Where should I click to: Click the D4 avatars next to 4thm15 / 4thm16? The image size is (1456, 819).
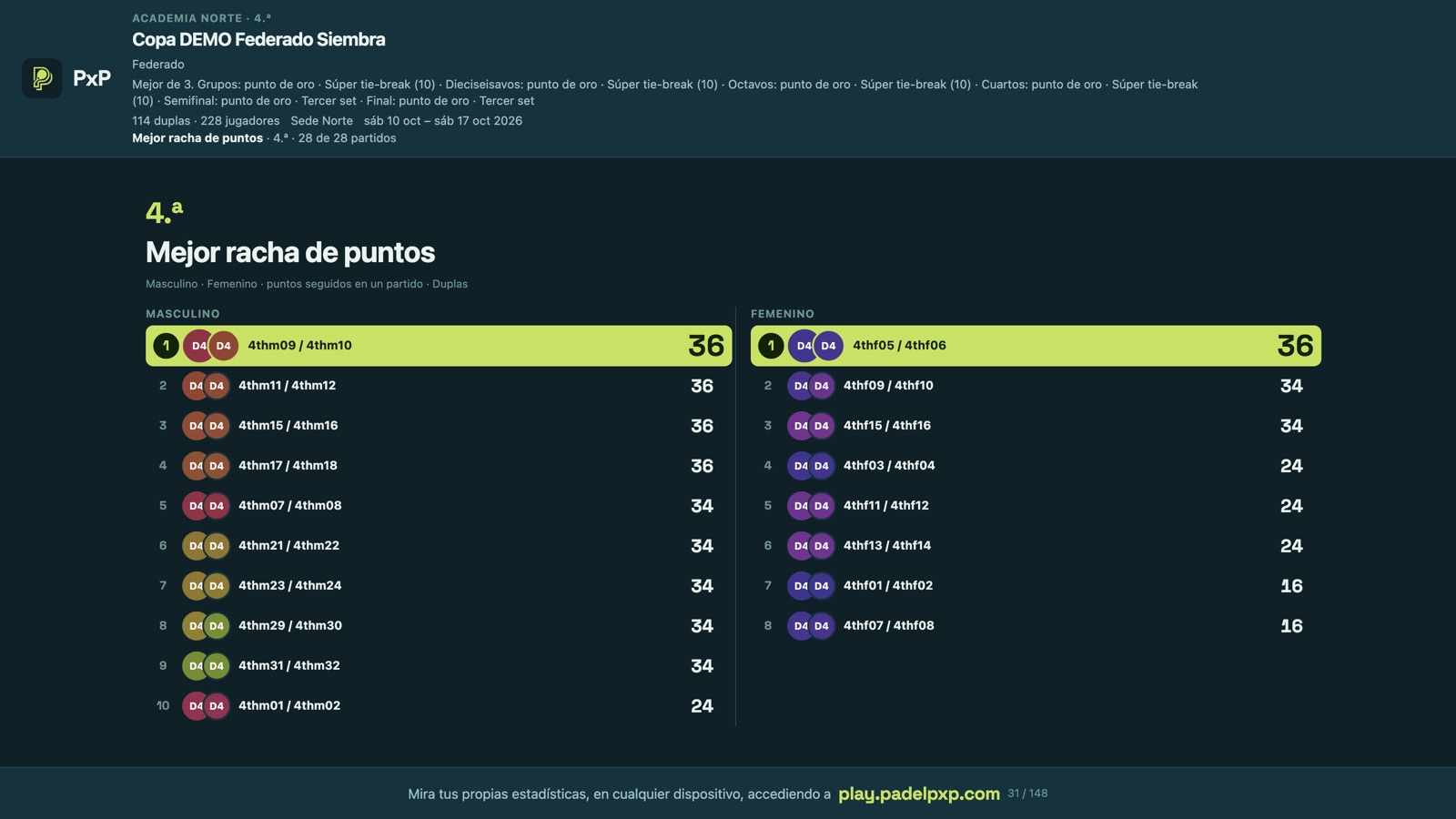[x=206, y=426]
